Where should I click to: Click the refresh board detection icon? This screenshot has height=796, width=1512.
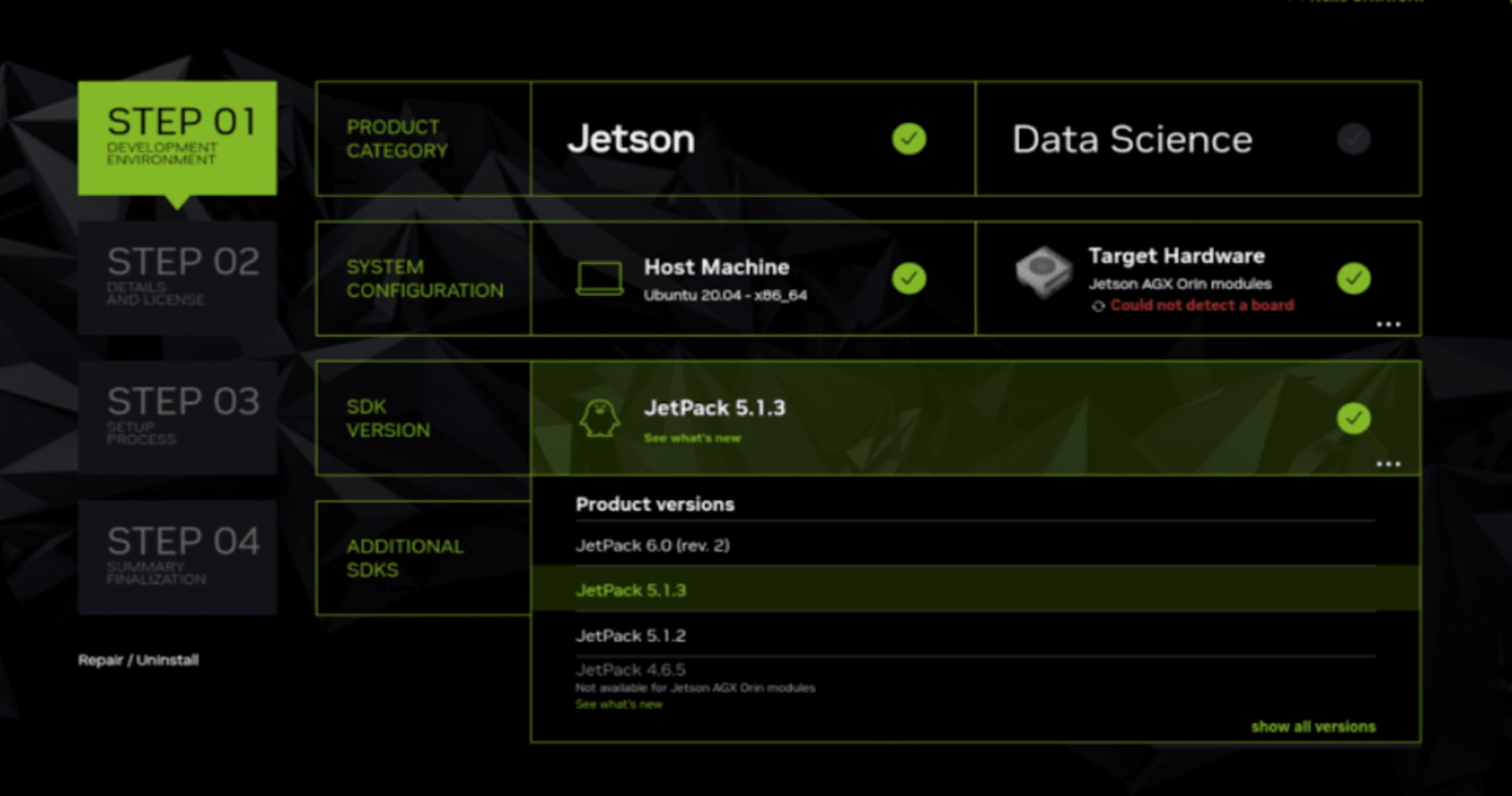(x=1098, y=306)
